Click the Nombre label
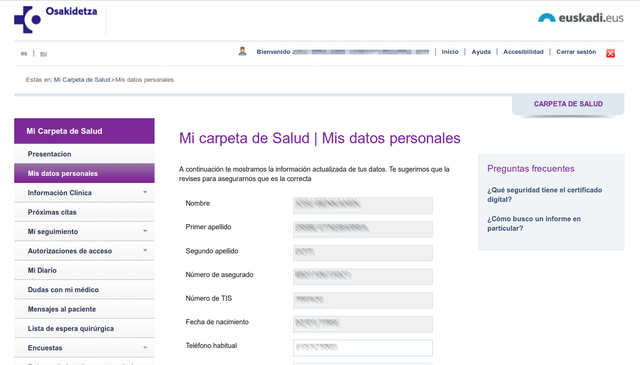The height and width of the screenshot is (365, 640). [x=198, y=203]
